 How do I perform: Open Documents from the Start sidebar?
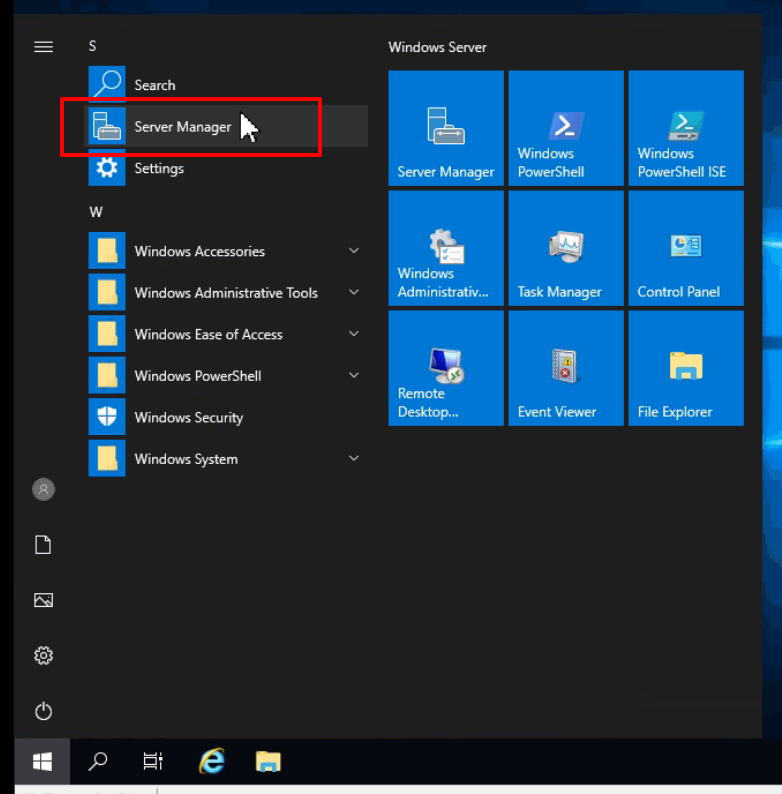[x=43, y=545]
